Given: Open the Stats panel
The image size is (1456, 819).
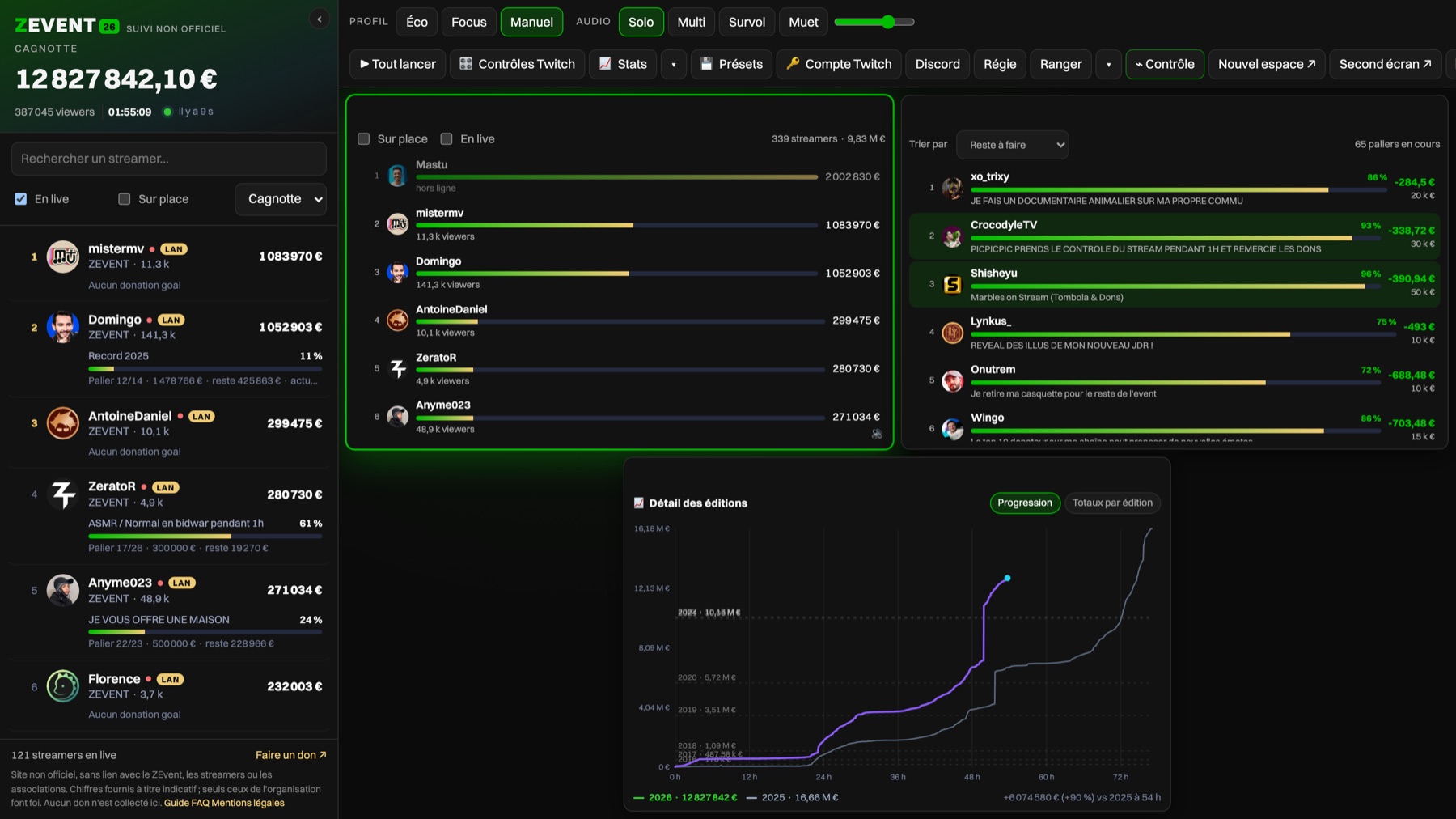Looking at the screenshot, I should [x=623, y=64].
